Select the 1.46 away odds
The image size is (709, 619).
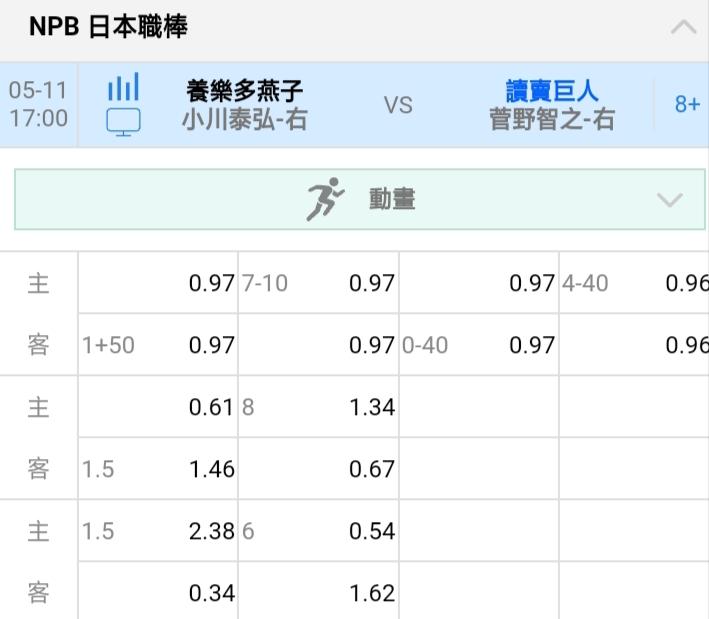tap(211, 469)
